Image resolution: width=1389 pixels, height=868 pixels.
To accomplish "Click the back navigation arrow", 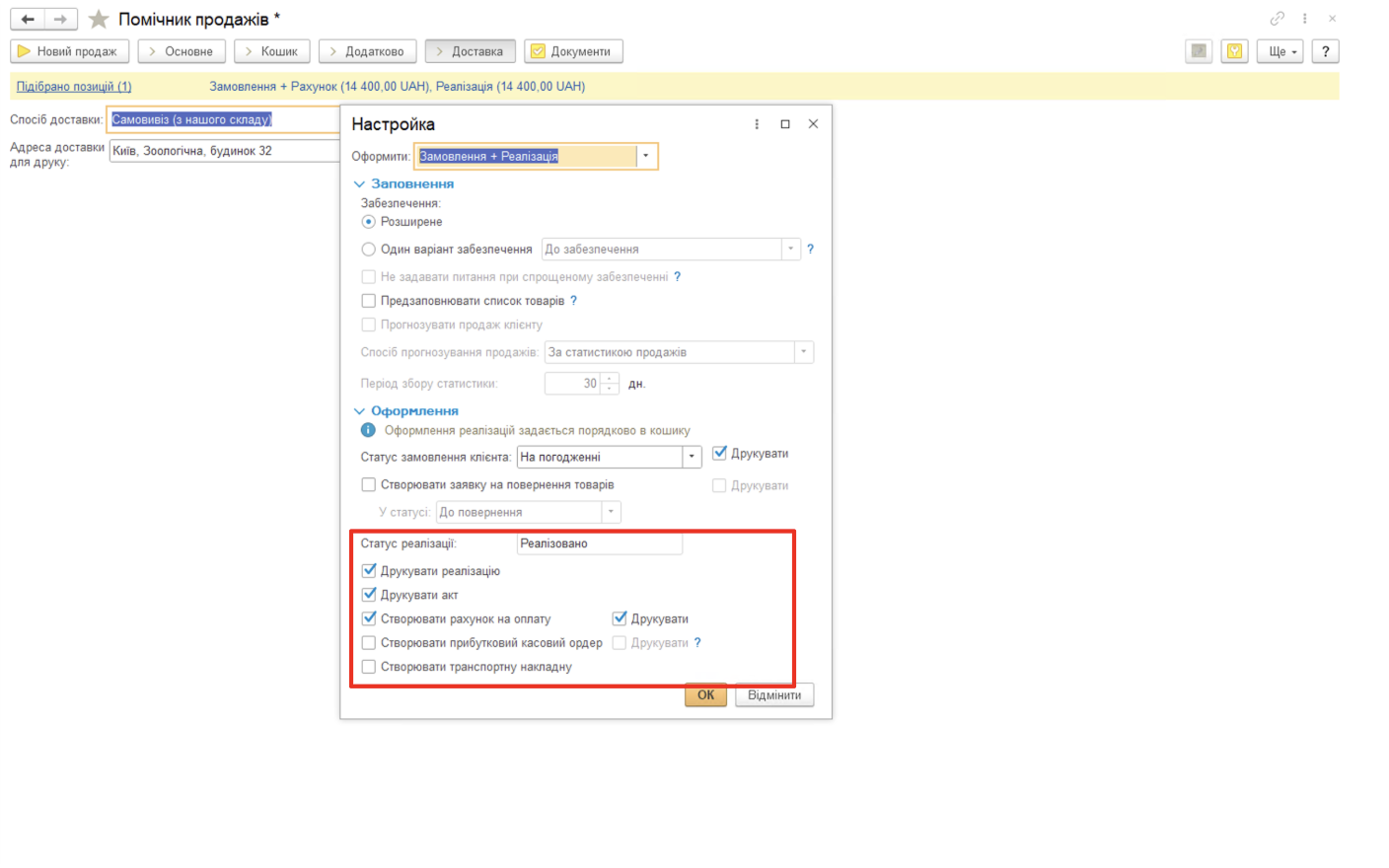I will point(28,19).
